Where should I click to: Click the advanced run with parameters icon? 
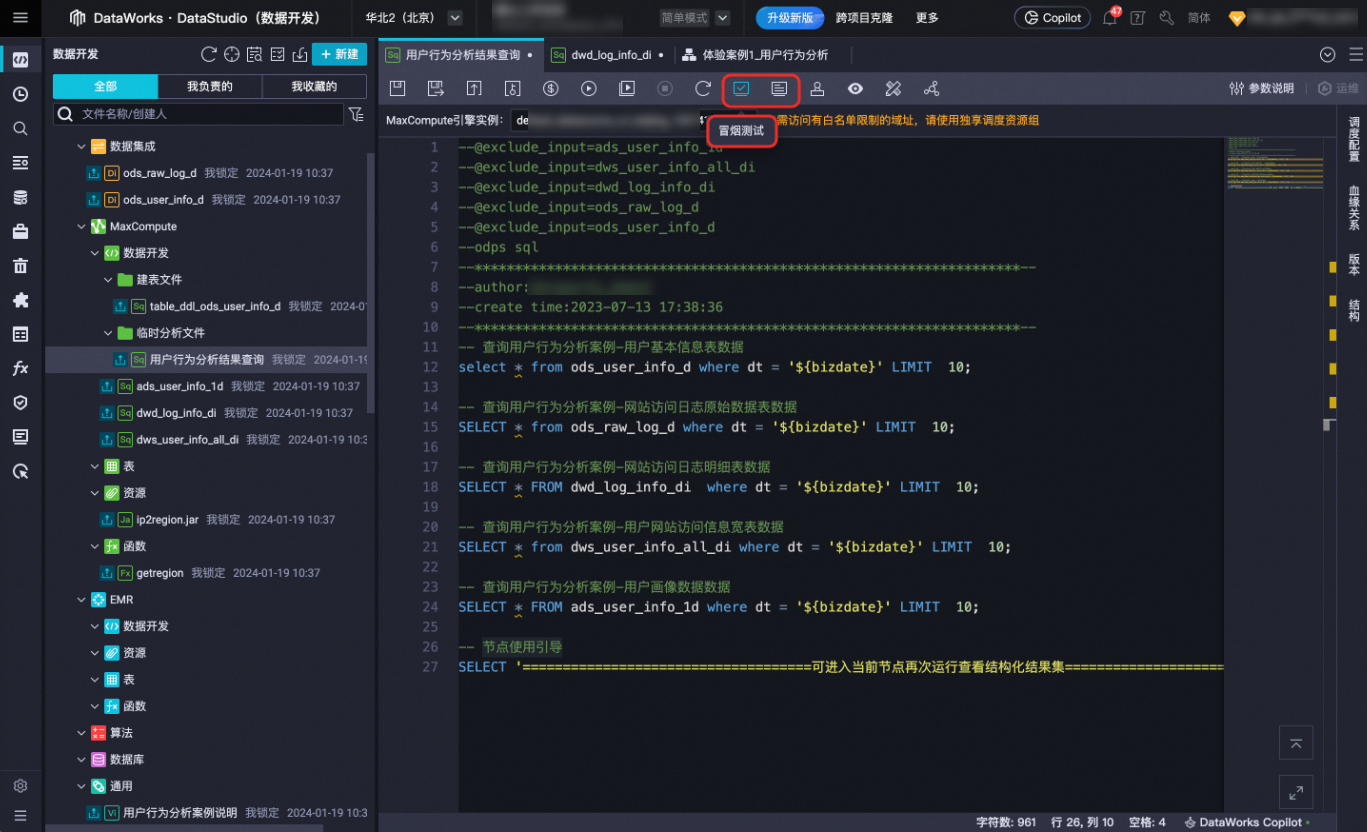click(x=627, y=89)
